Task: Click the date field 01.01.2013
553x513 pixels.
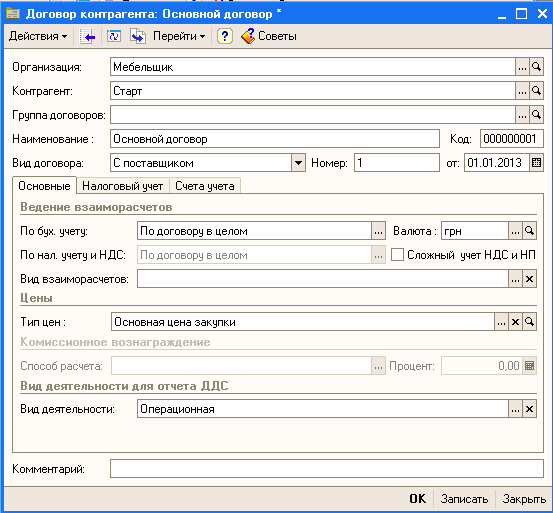Action: pos(497,163)
